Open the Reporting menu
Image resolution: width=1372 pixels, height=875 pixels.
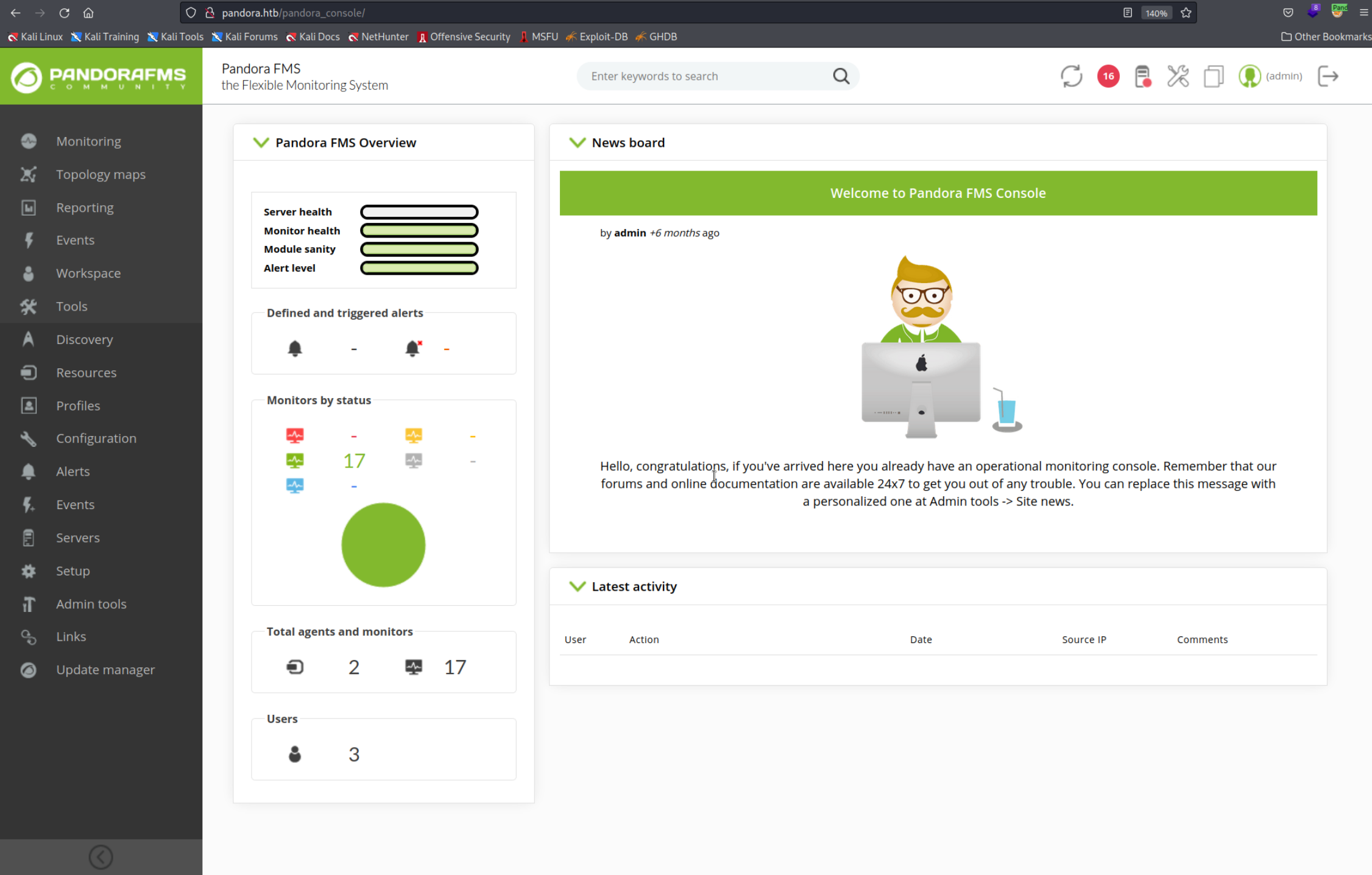pyautogui.click(x=85, y=208)
